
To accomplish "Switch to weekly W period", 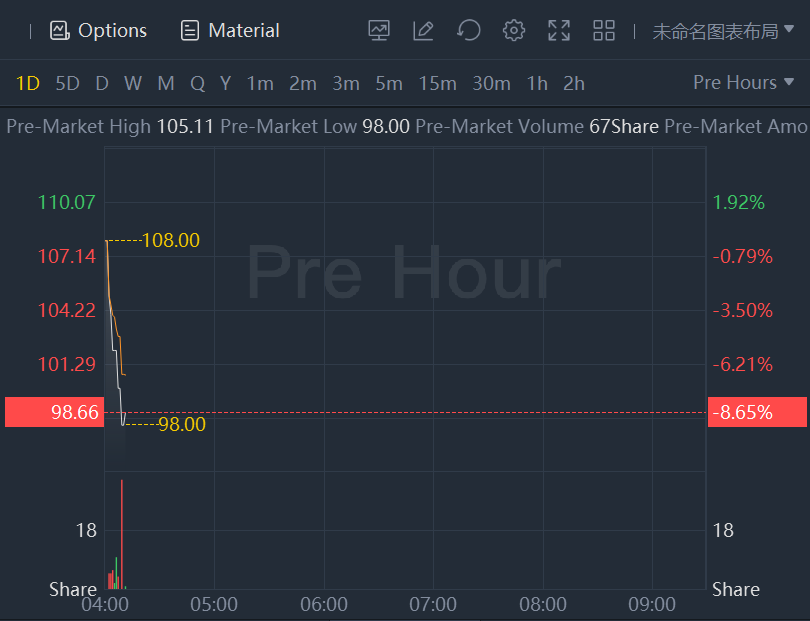I will coord(133,84).
